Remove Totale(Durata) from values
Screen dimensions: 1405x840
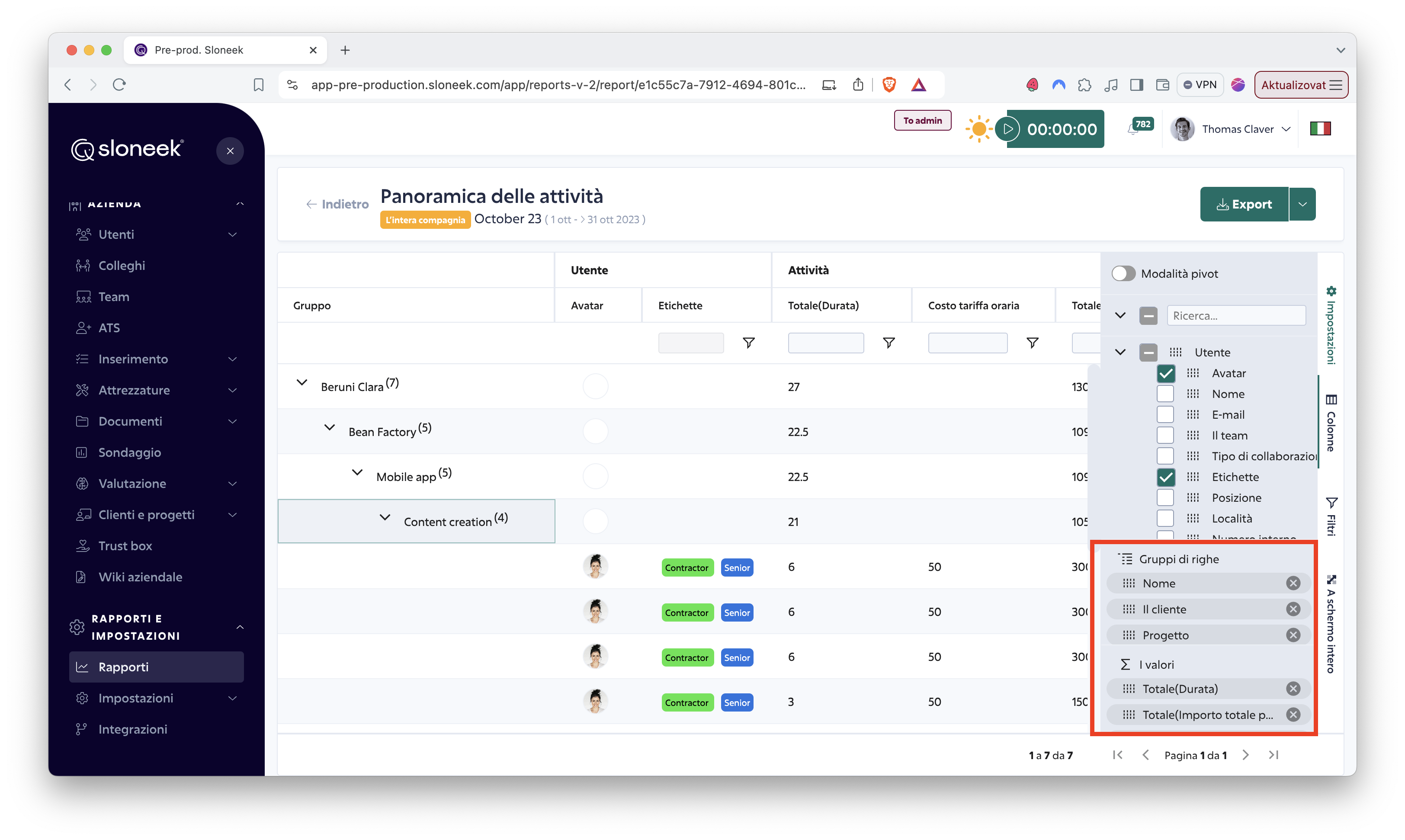coord(1293,689)
